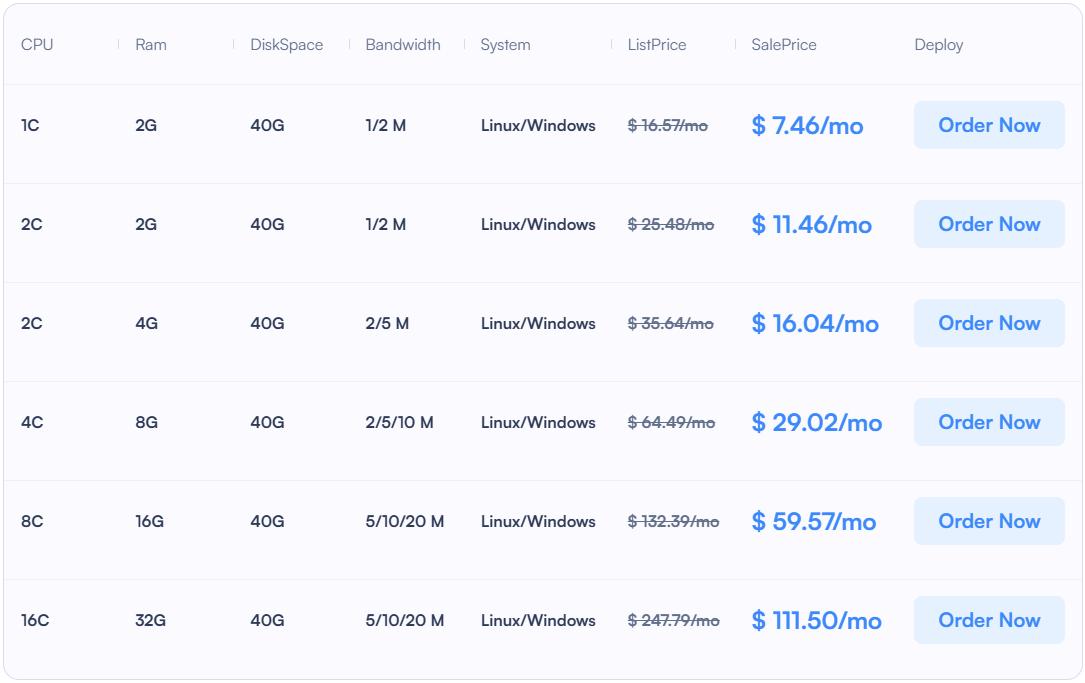Click Order Now for the 8C 16G plan
The width and height of the screenshot is (1085, 683).
click(988, 521)
